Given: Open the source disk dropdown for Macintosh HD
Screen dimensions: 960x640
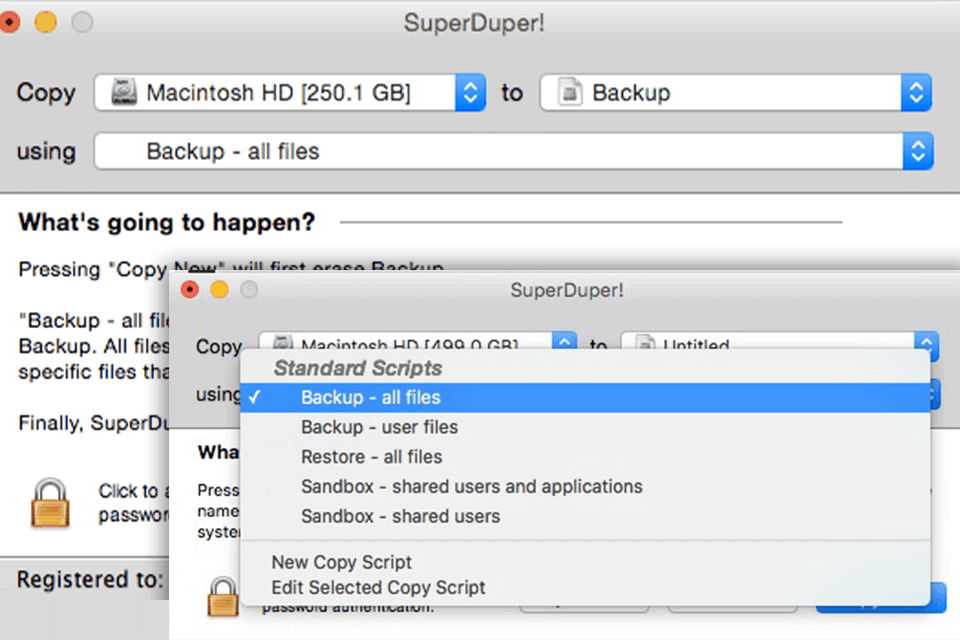Looking at the screenshot, I should click(x=470, y=92).
